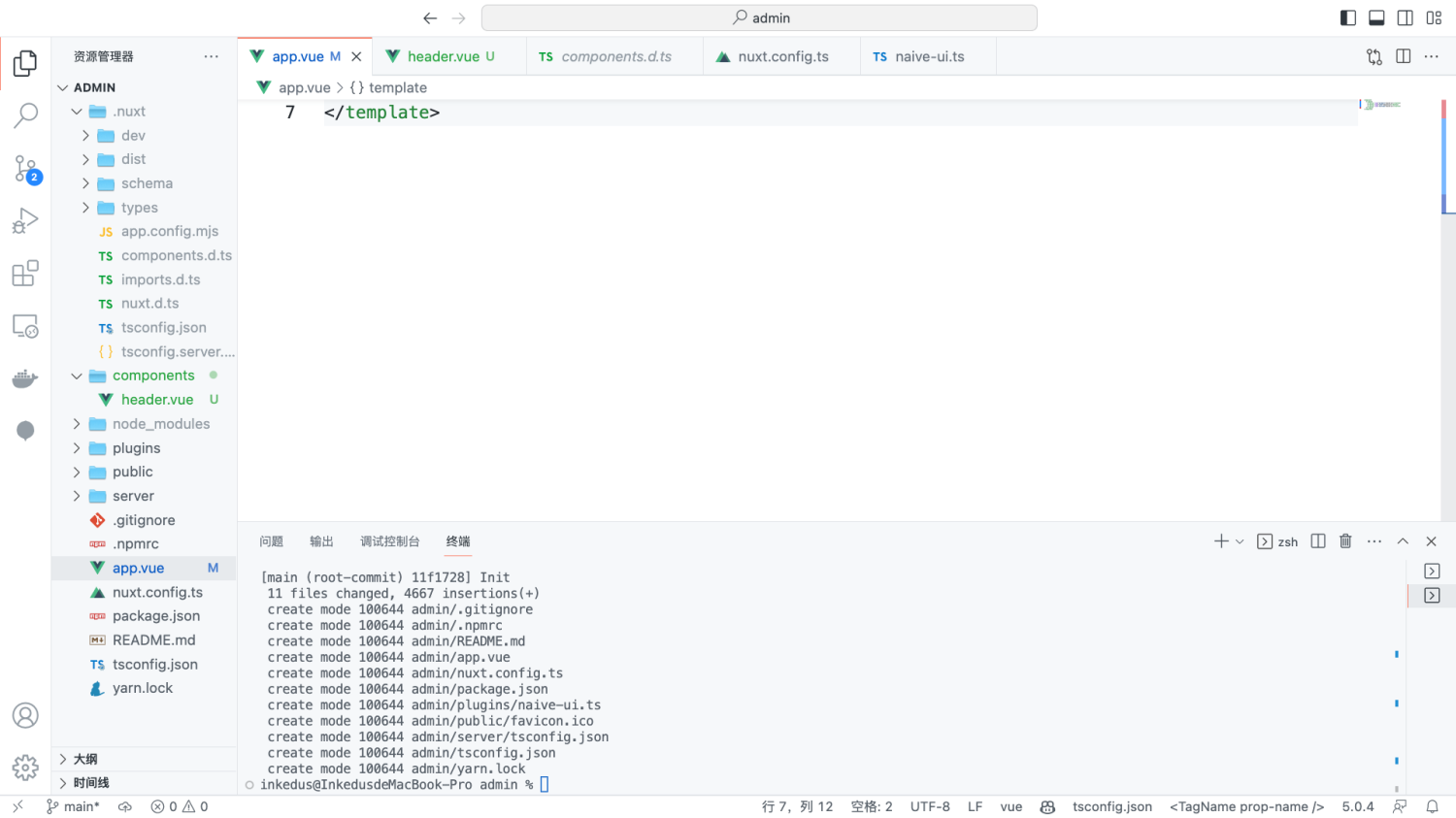Open the Run and Debug view
This screenshot has width=1456, height=818.
pos(25,221)
